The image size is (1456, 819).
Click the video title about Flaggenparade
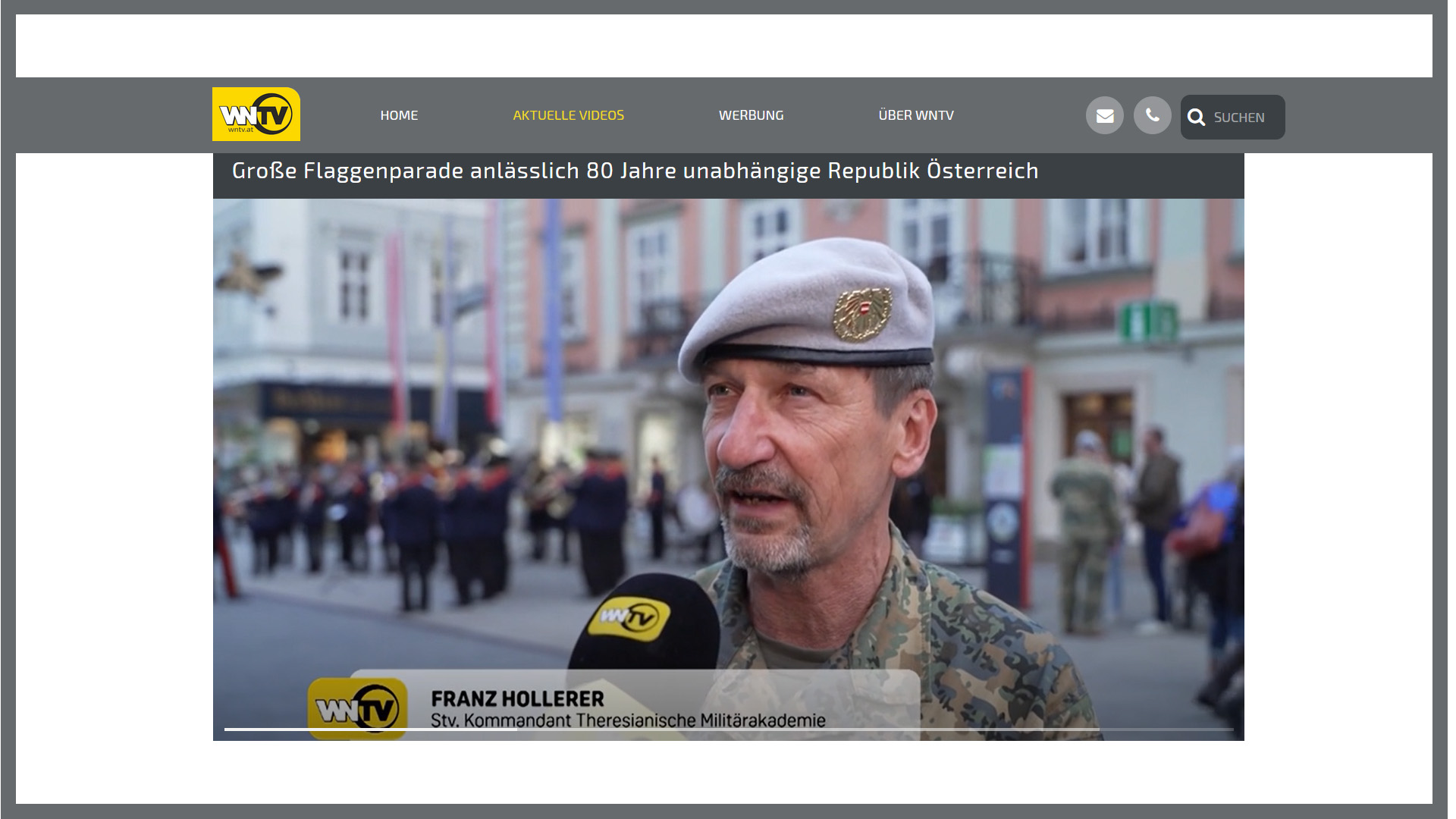[x=635, y=171]
